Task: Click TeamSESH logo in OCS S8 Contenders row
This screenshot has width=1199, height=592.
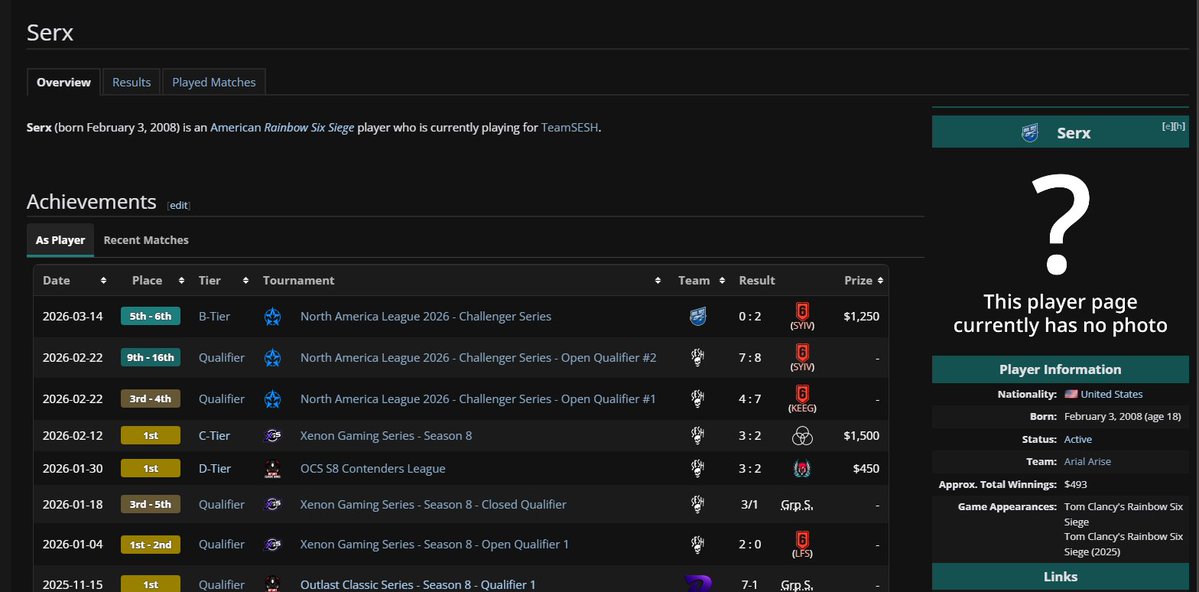Action: pyautogui.click(x=697, y=468)
